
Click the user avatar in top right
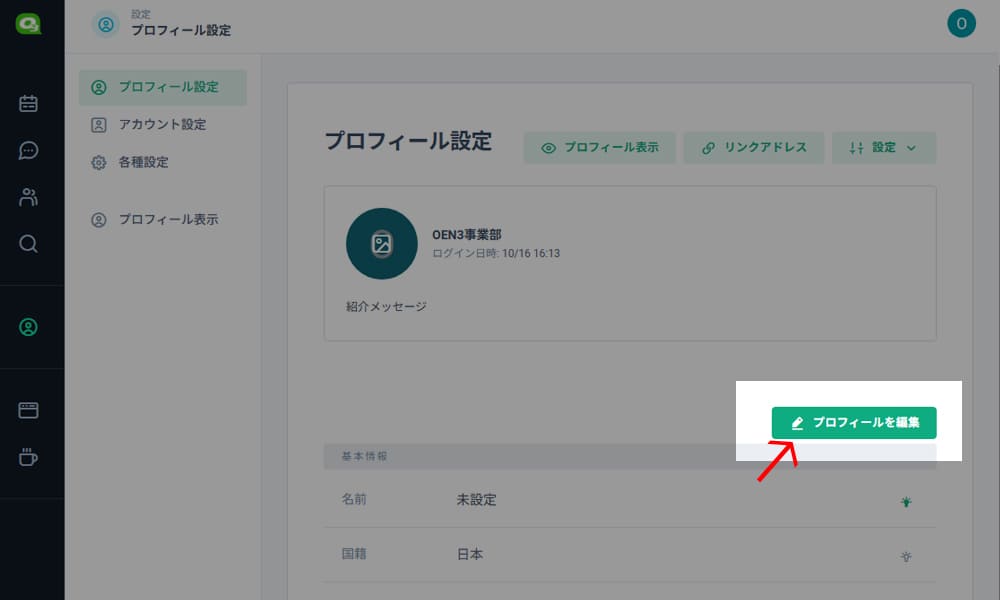pyautogui.click(x=961, y=24)
